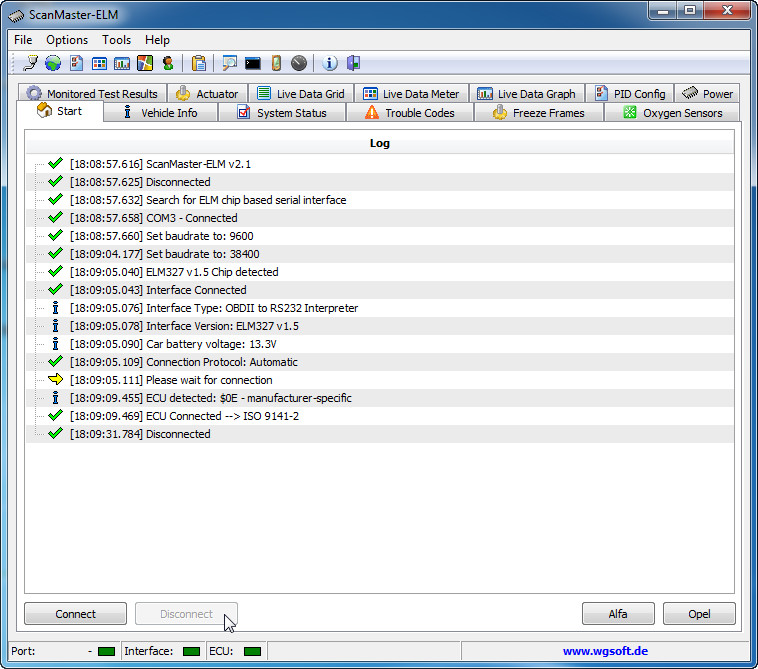Click the magnifier search toolbar icon
The height and width of the screenshot is (669, 758).
point(230,63)
